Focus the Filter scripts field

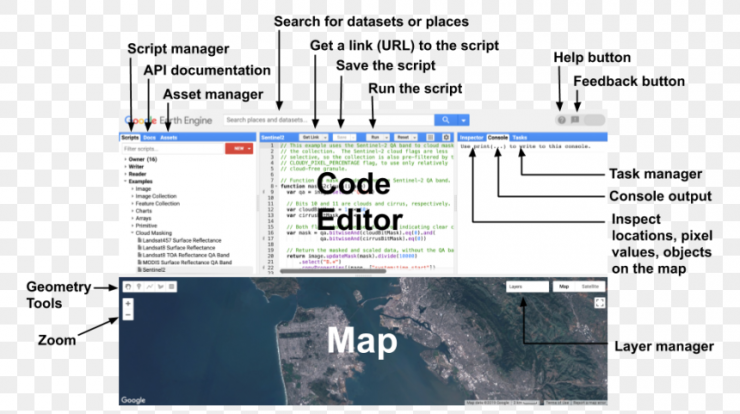click(172, 149)
